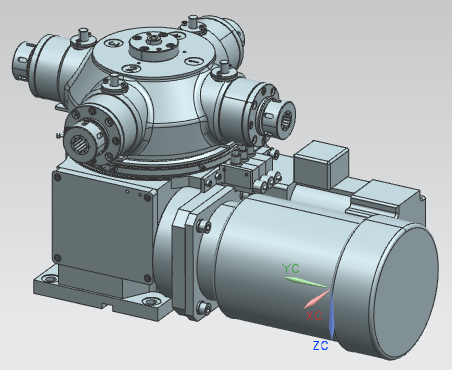
Task: Click the blue ZC axis arrow
Action: click(332, 315)
